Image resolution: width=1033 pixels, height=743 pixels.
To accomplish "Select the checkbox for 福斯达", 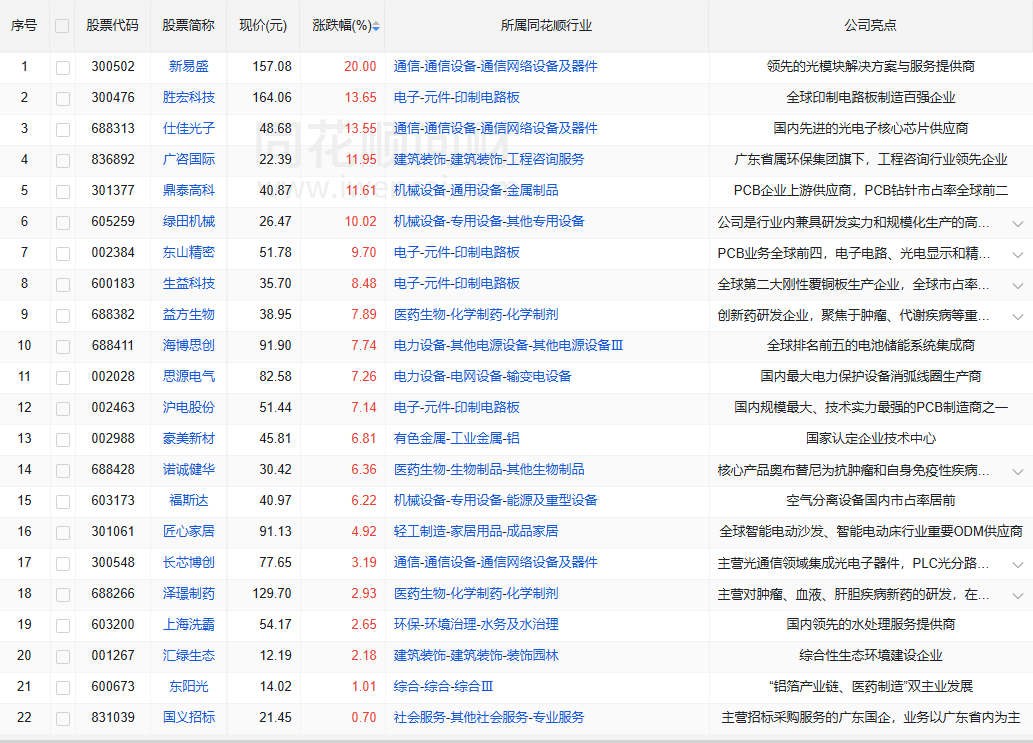I will coord(63,501).
